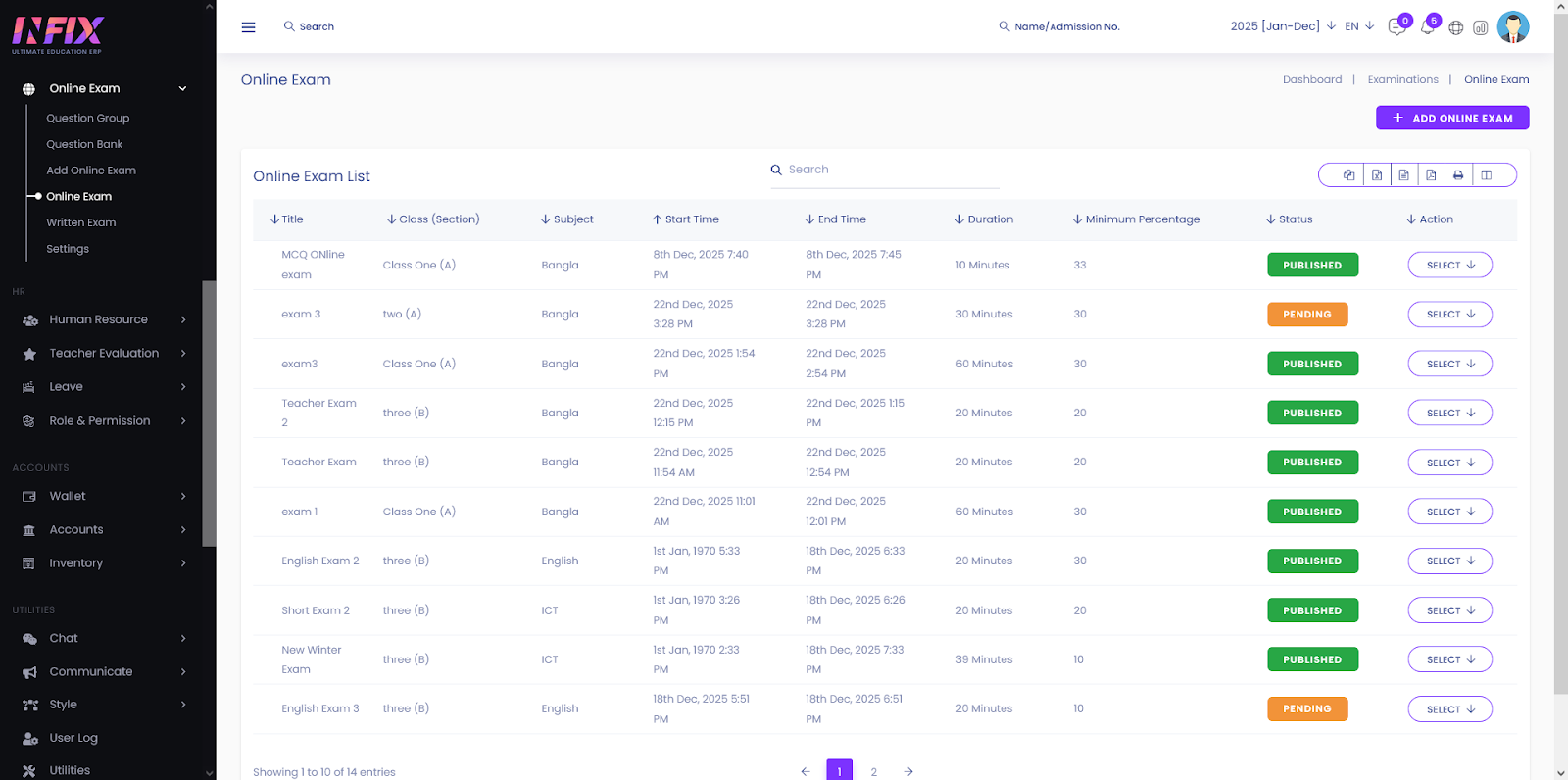Sort table by Start Time column
1568x780 pixels.
click(x=686, y=219)
